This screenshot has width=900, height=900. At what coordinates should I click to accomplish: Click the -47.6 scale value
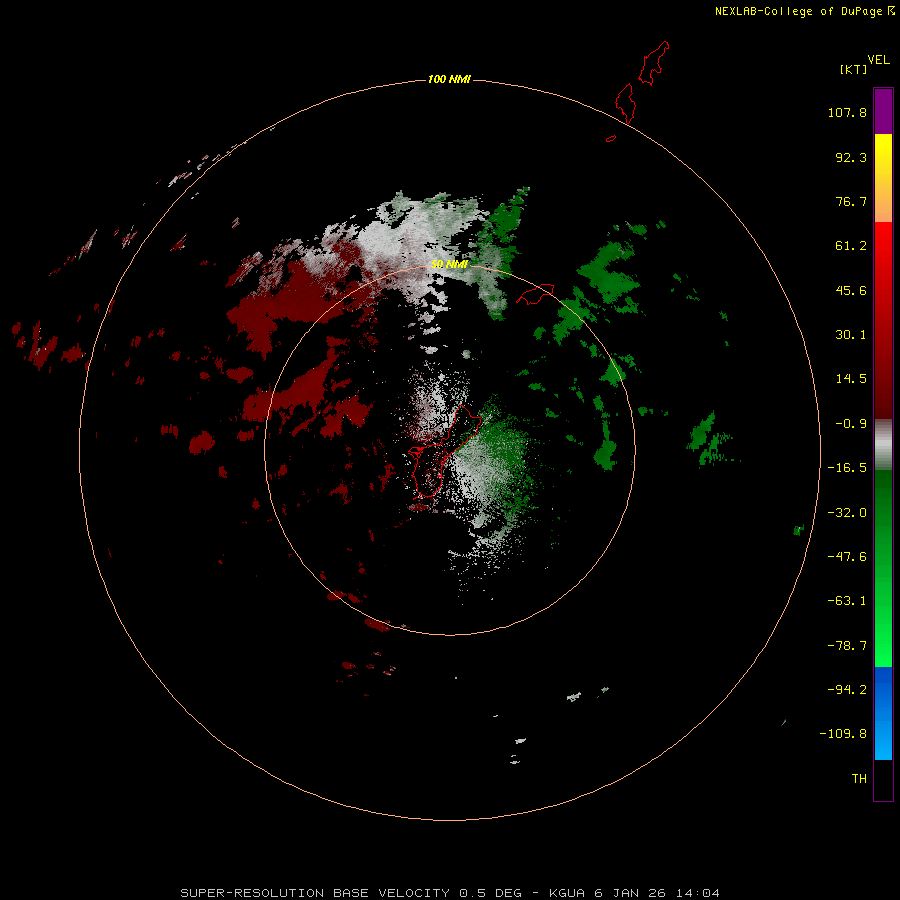coord(847,557)
